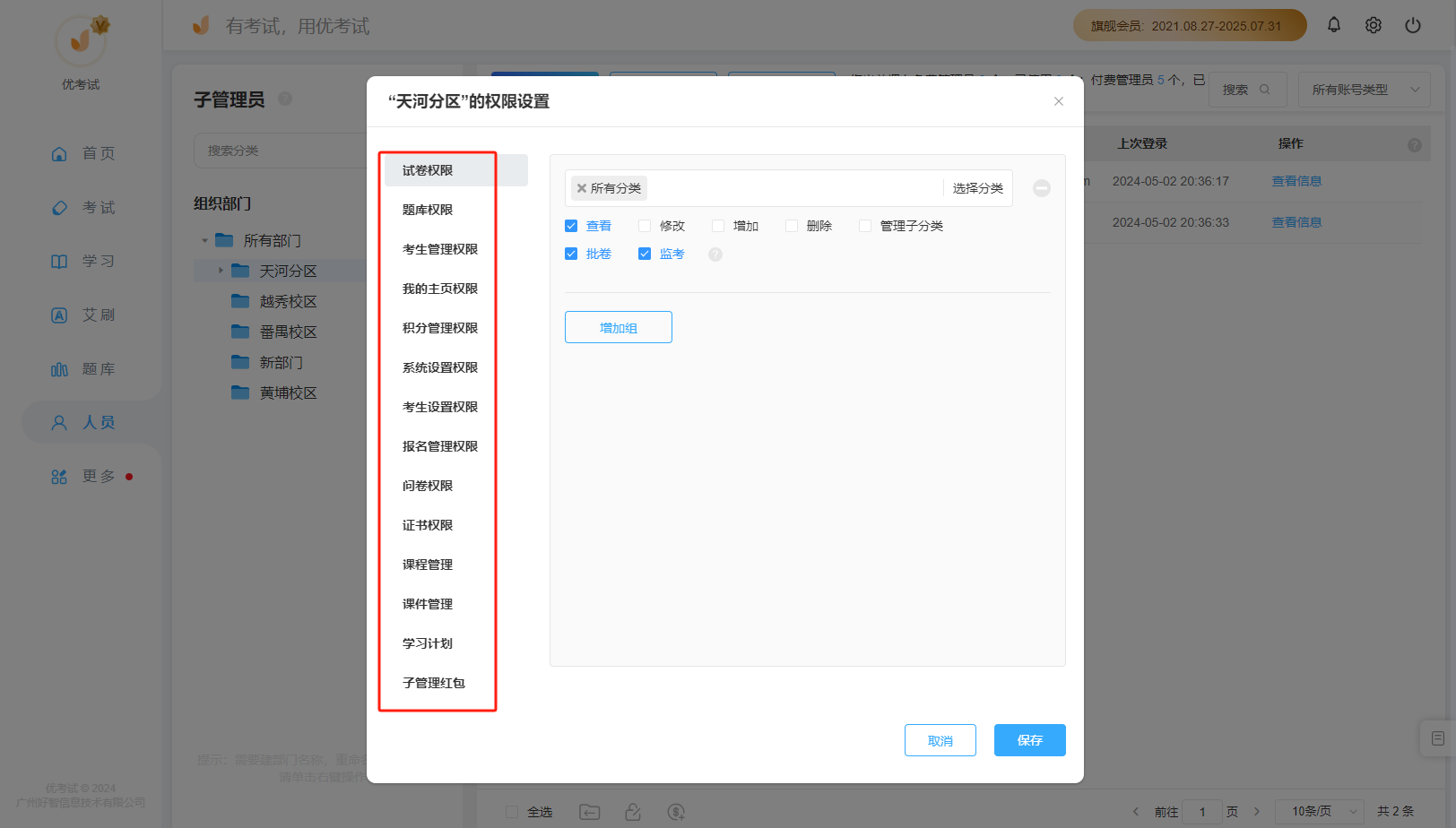
Task: Check the 管理子分类 checkbox
Action: [865, 226]
